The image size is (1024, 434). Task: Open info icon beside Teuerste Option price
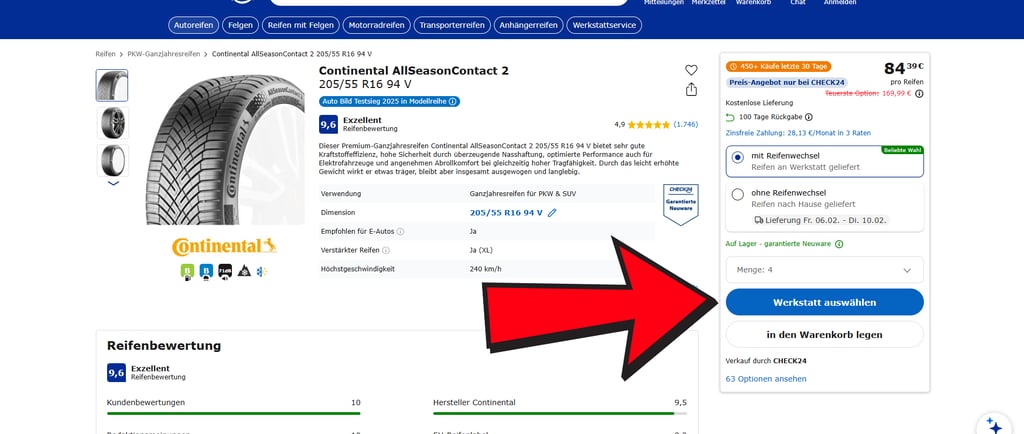(919, 93)
